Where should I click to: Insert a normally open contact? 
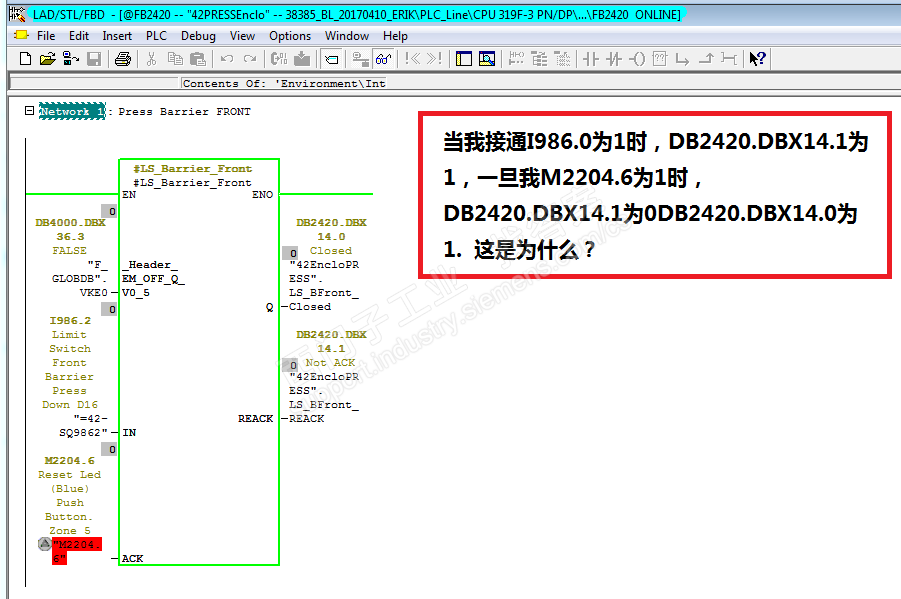coord(591,59)
